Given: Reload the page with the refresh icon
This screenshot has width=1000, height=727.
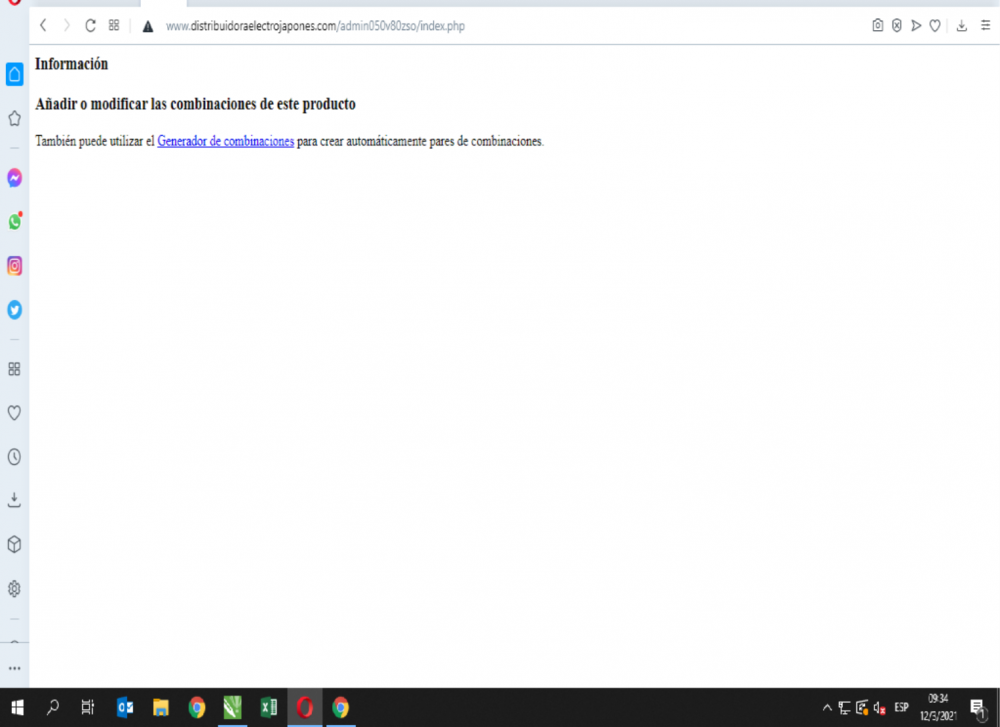Looking at the screenshot, I should click(x=90, y=26).
